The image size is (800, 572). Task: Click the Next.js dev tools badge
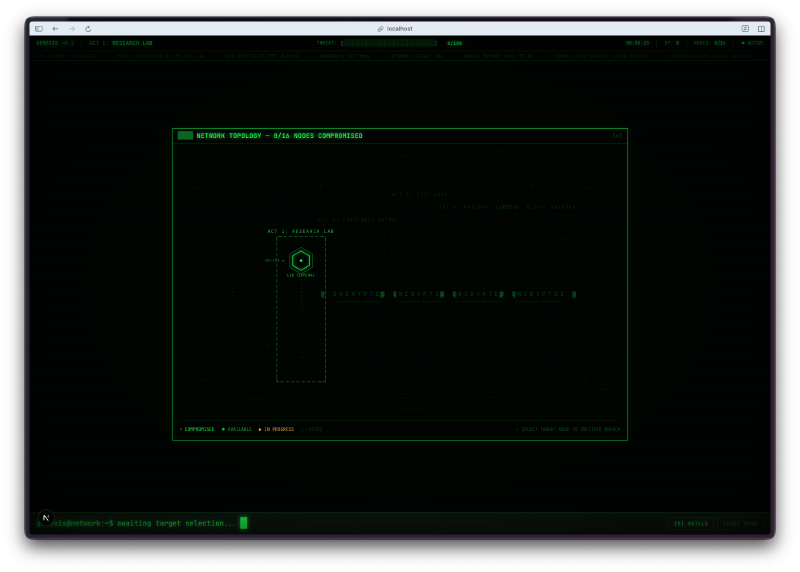click(45, 518)
